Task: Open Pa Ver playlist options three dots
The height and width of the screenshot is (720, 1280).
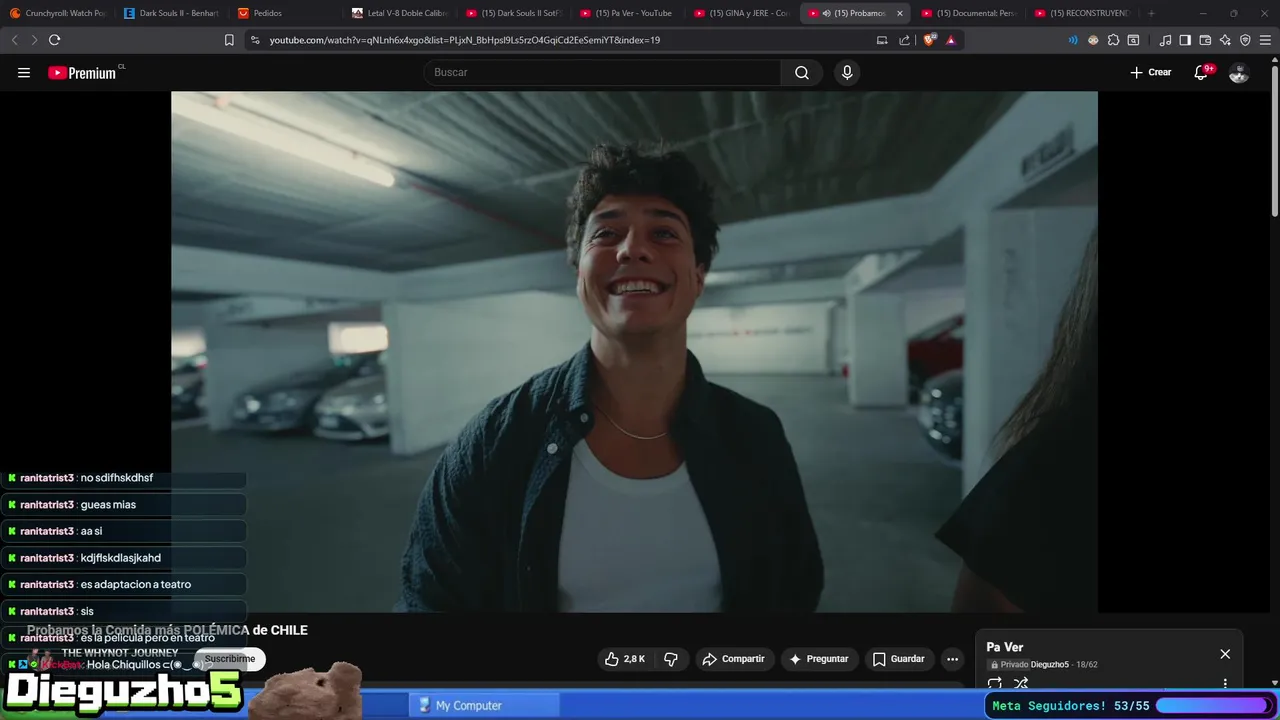Action: 1225,684
